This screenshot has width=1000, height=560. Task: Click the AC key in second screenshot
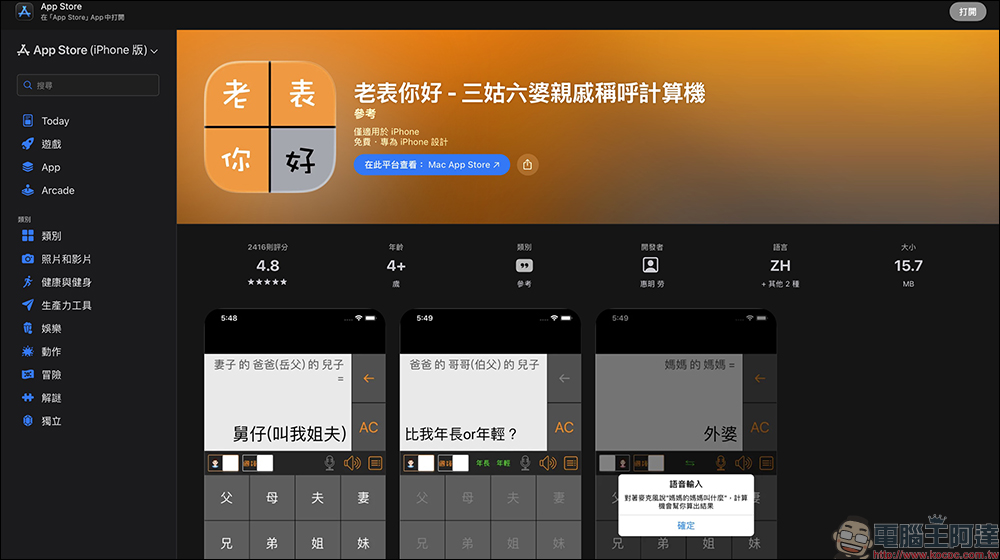pos(564,427)
